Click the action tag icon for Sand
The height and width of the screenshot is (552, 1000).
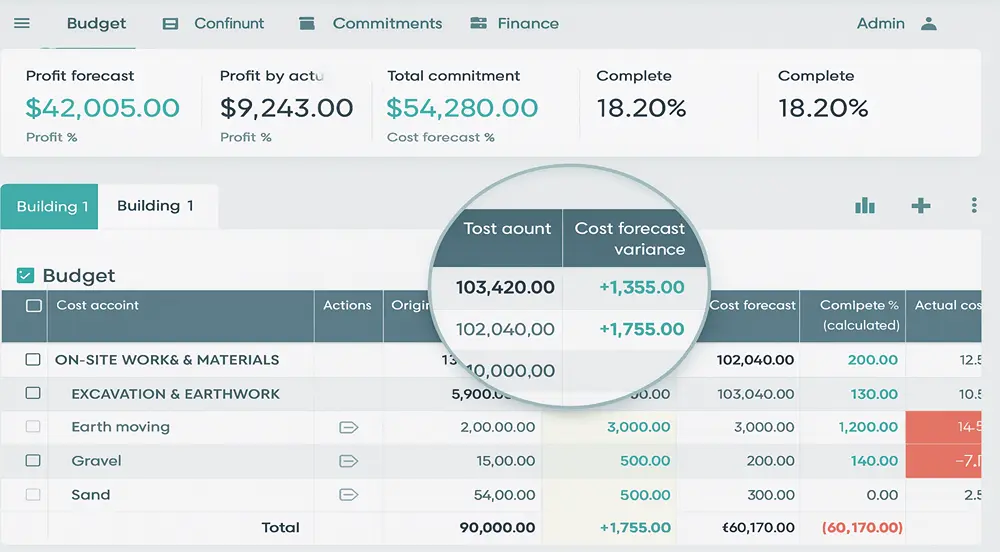point(348,495)
